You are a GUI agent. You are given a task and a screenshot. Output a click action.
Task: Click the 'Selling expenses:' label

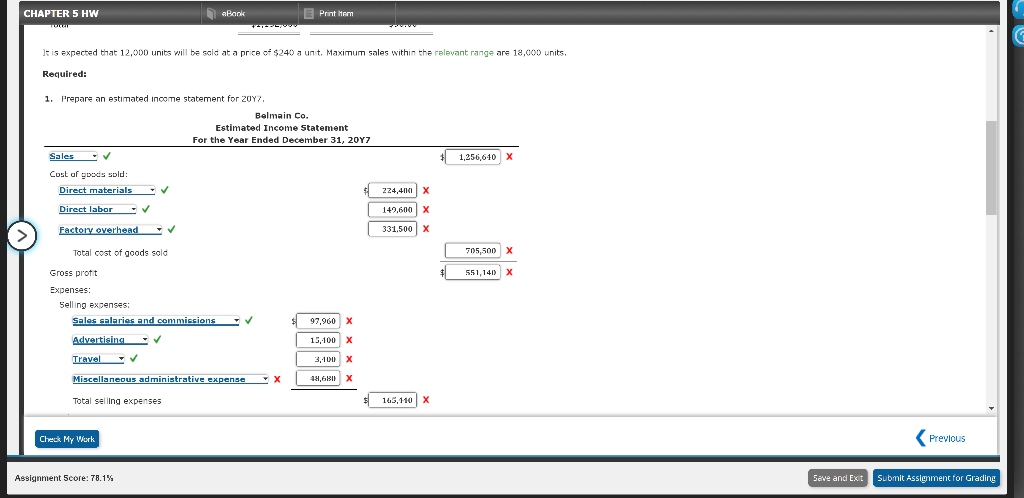tap(95, 305)
